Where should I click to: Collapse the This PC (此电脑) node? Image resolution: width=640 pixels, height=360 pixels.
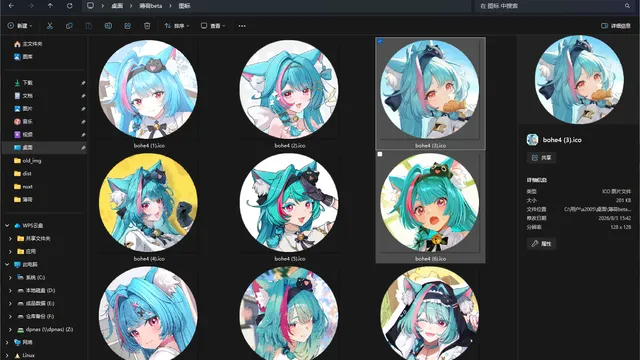tap(7, 264)
